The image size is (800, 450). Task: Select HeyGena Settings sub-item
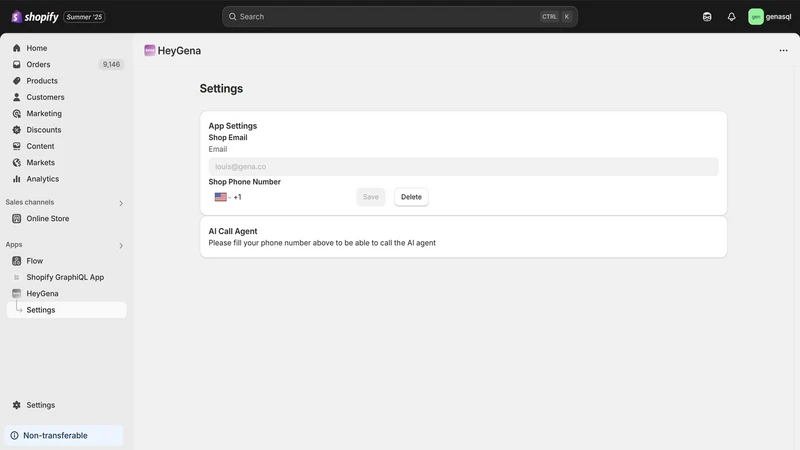click(x=66, y=310)
